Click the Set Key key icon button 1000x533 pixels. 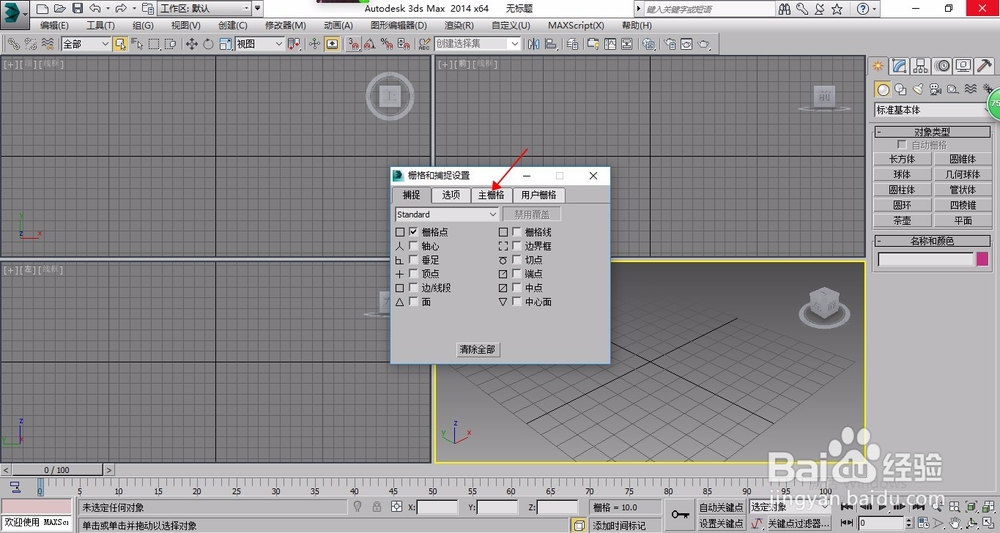[x=680, y=515]
